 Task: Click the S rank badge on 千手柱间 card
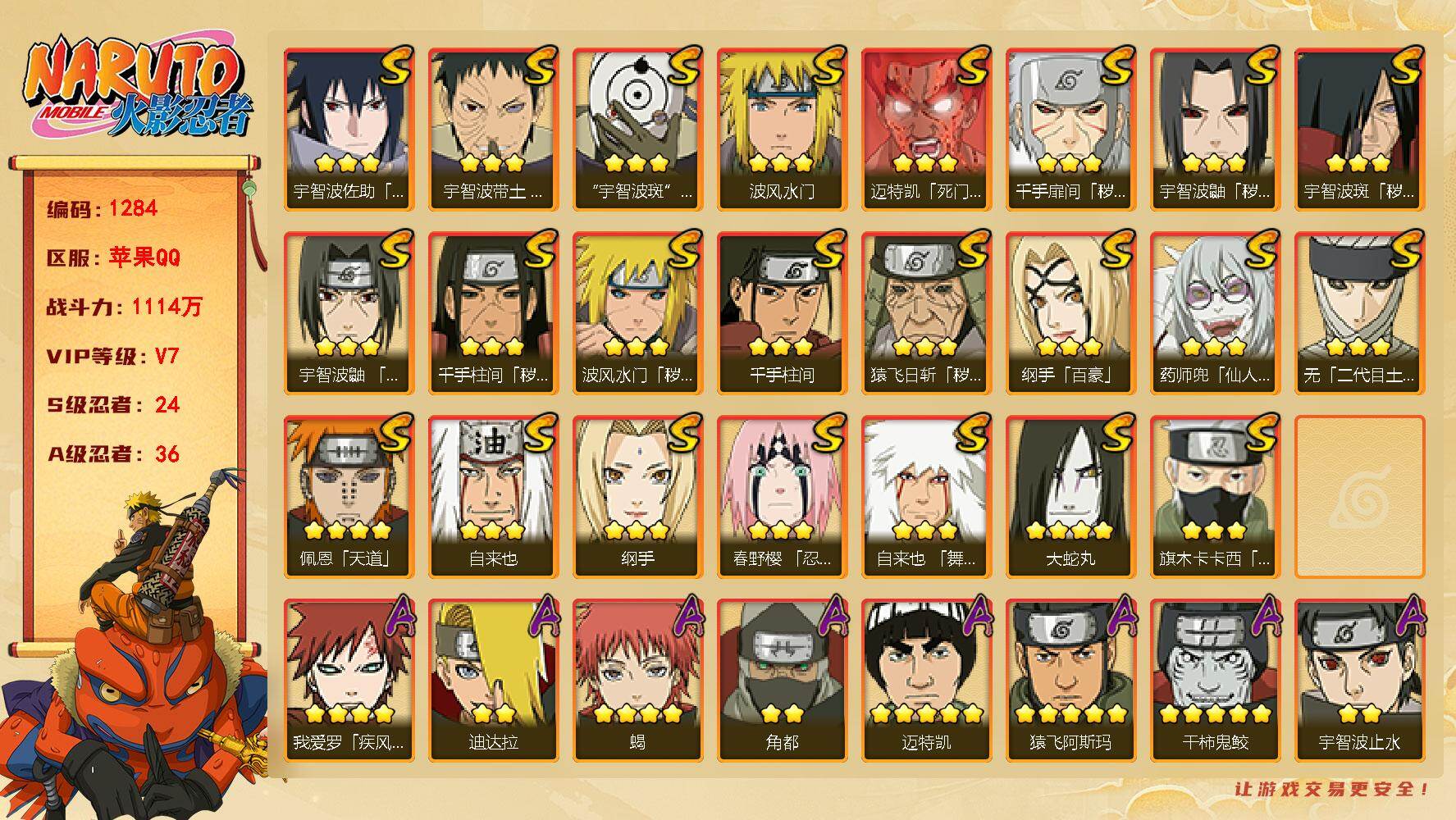[828, 249]
